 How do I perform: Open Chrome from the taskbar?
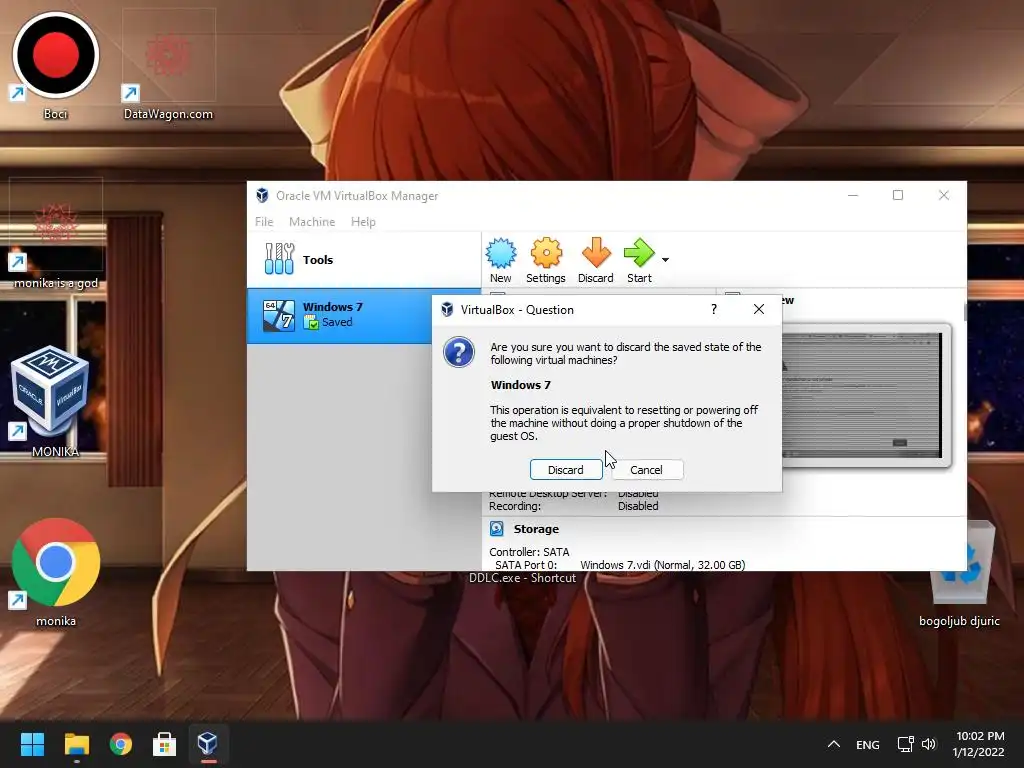[x=121, y=744]
